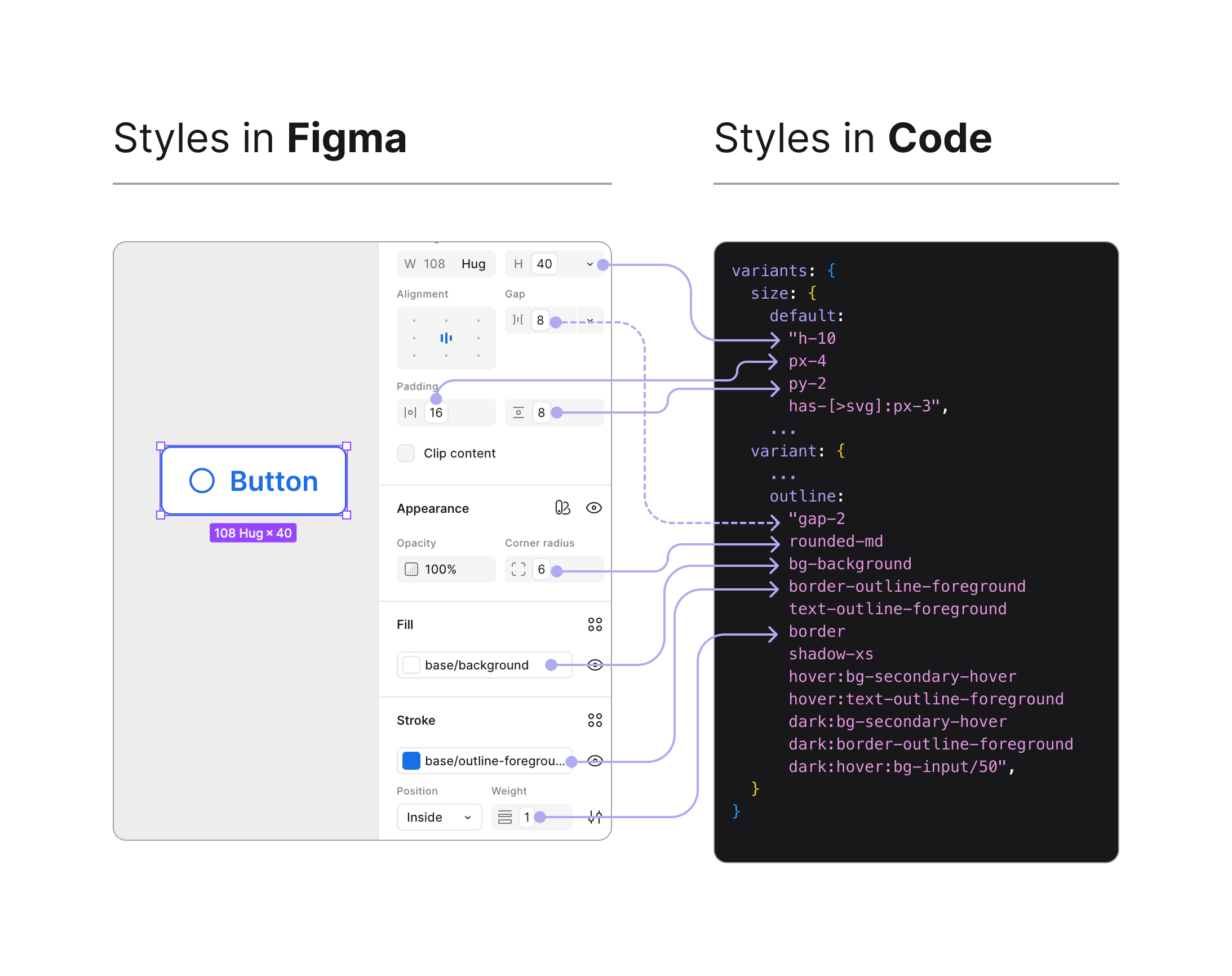Click the border-outline-foreground code line
This screenshot has width=1232, height=976.
coord(907,586)
